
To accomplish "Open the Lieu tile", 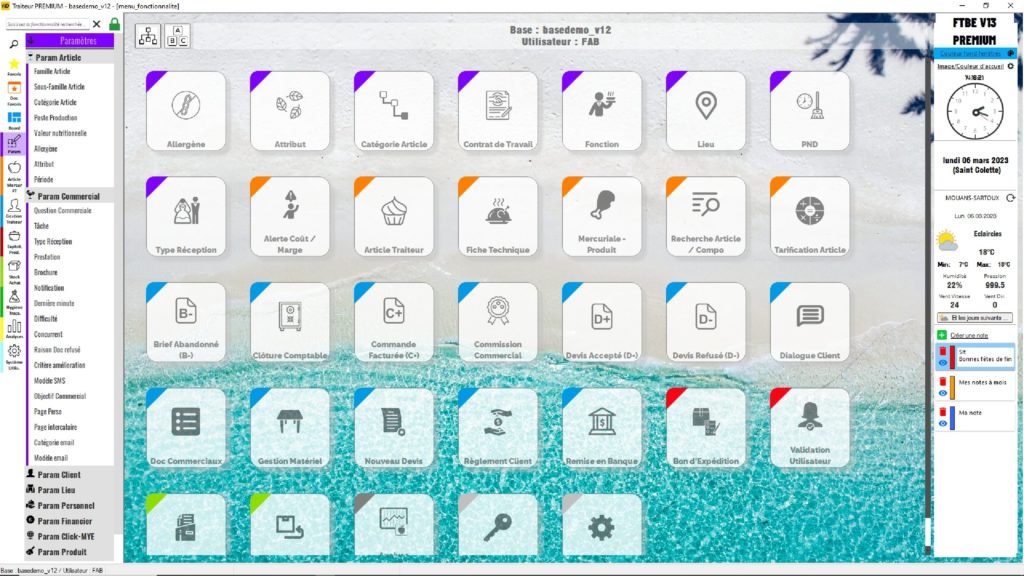I will 705,111.
